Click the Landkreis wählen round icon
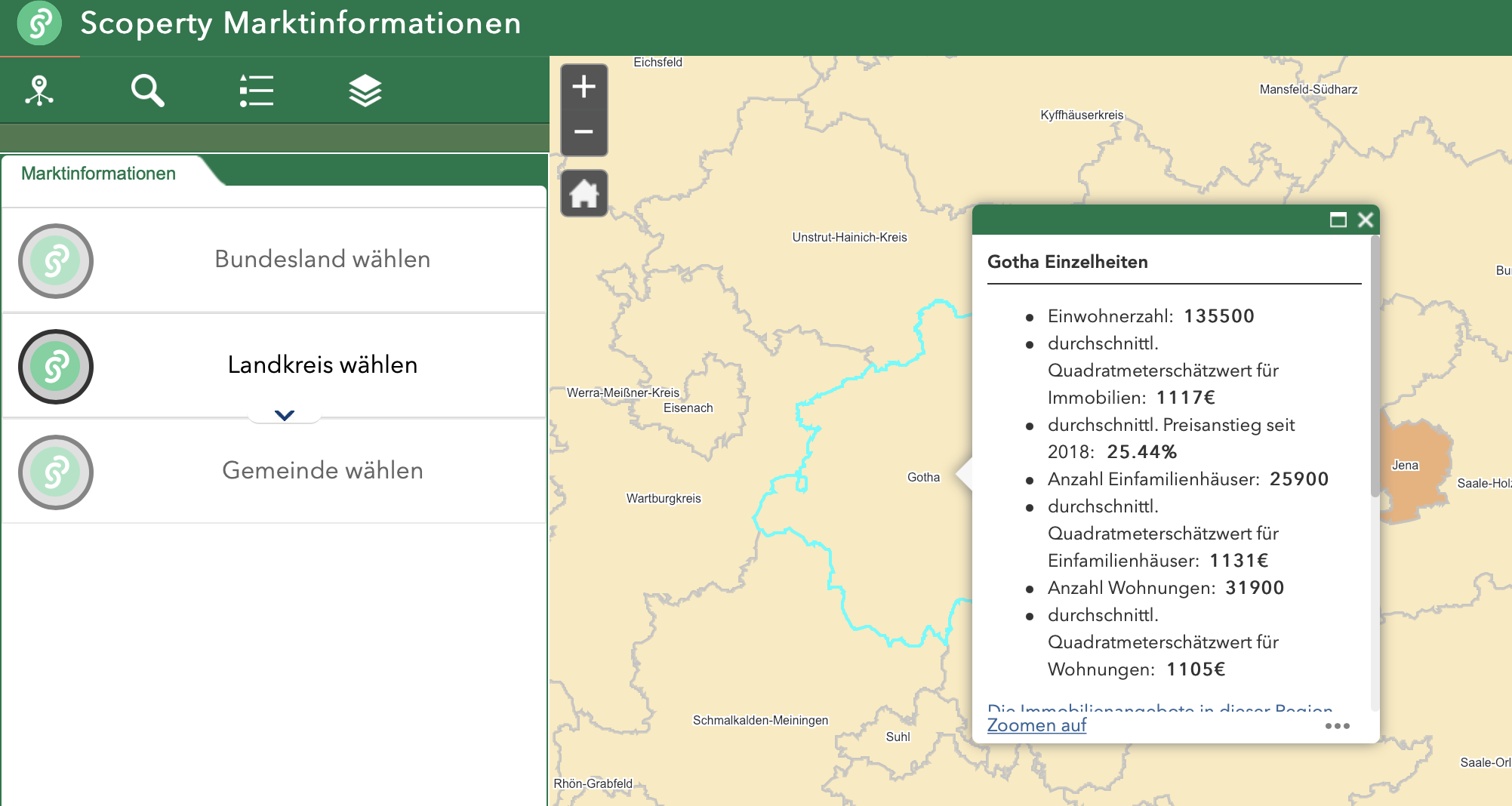This screenshot has height=806, width=1512. click(56, 367)
